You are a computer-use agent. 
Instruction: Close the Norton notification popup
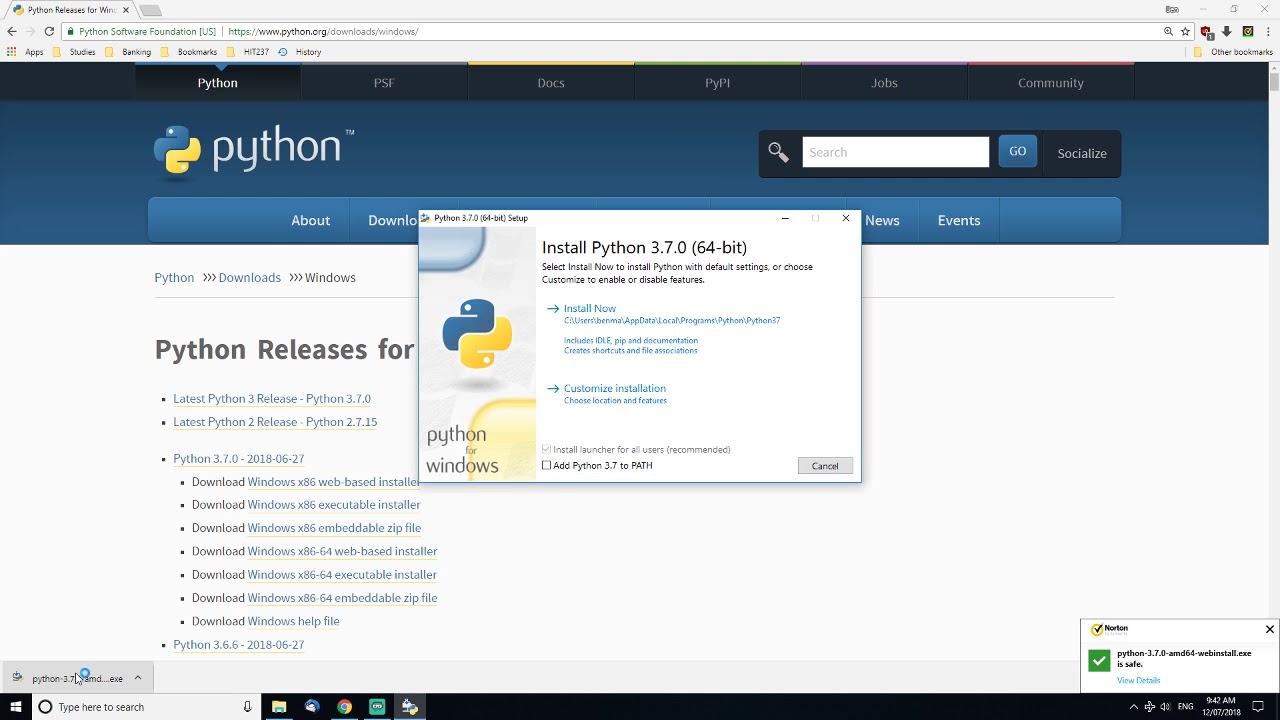pos(1269,629)
